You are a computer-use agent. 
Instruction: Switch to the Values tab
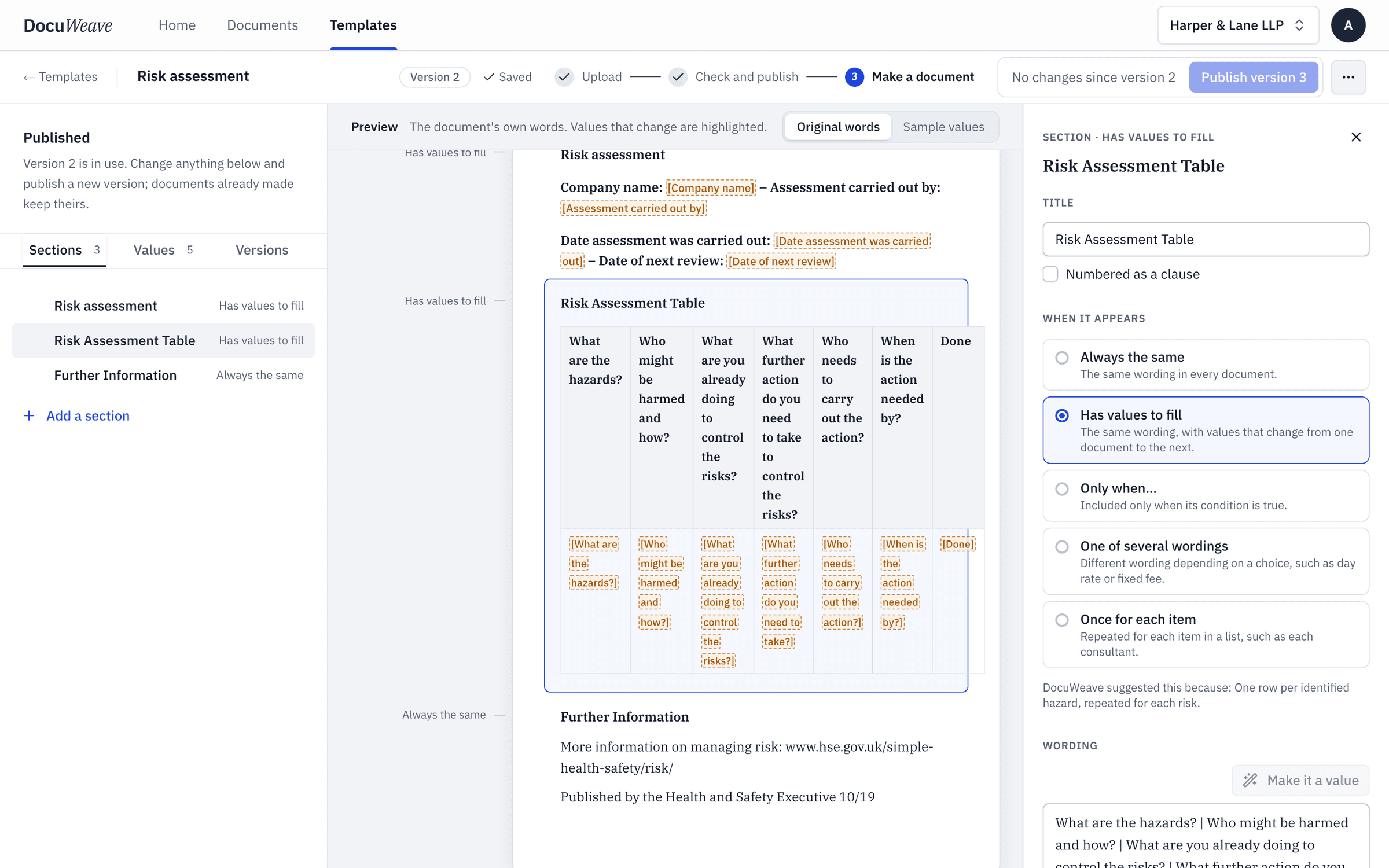163,250
